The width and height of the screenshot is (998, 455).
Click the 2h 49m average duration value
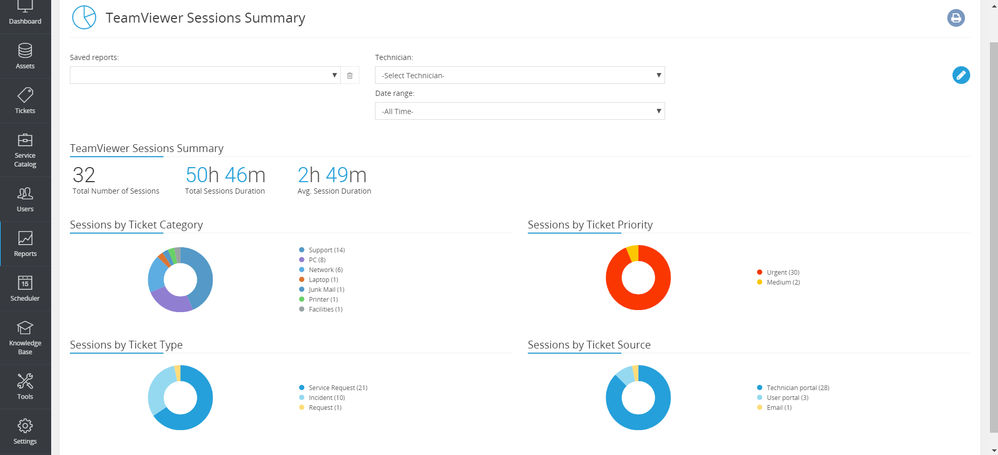click(332, 175)
